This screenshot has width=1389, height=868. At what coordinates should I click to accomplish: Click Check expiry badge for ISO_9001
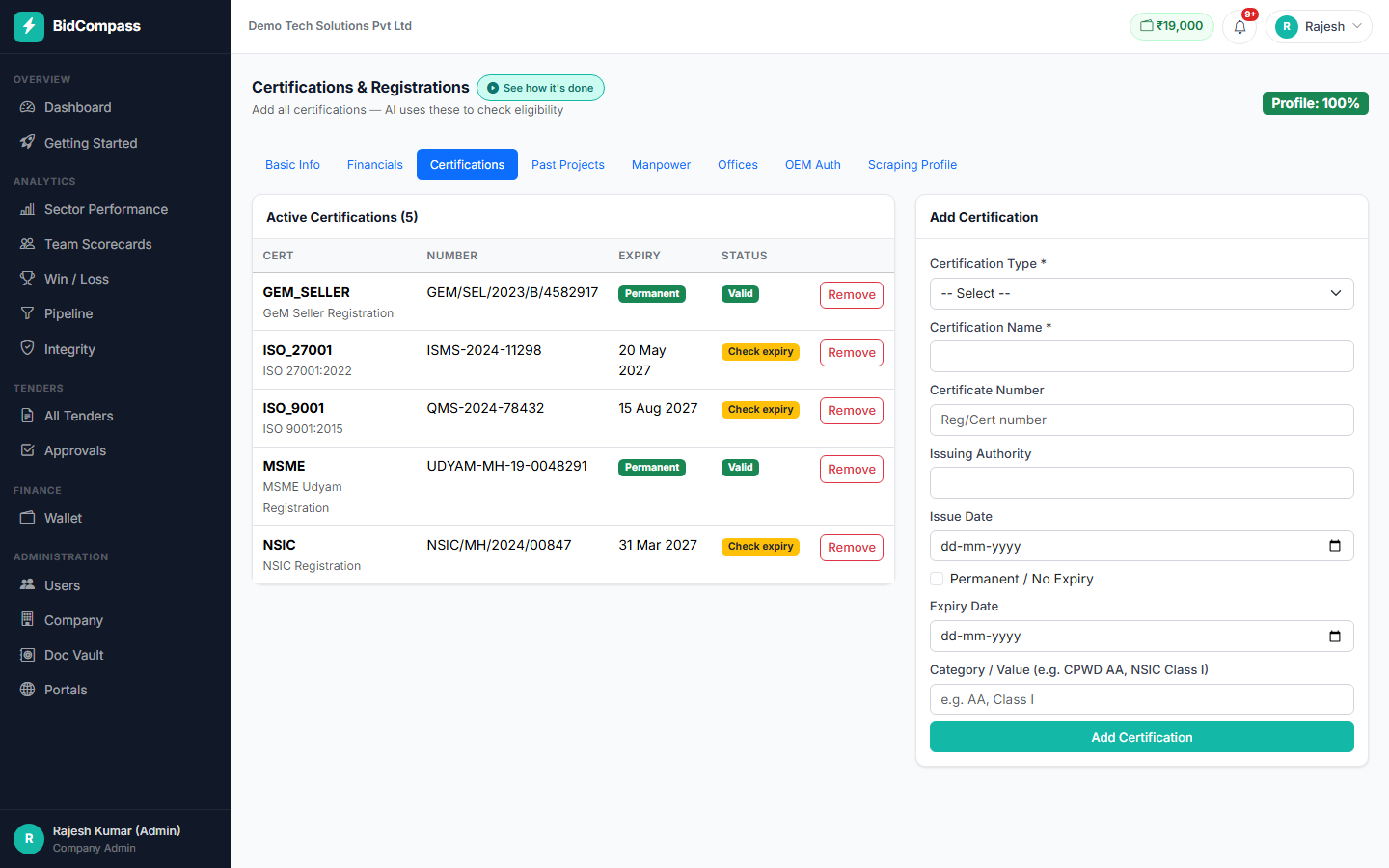coord(760,410)
